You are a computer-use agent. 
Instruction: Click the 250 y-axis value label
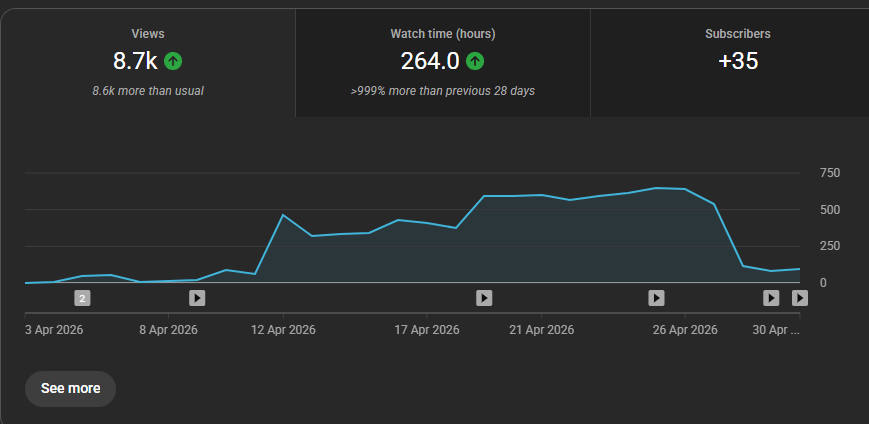830,246
